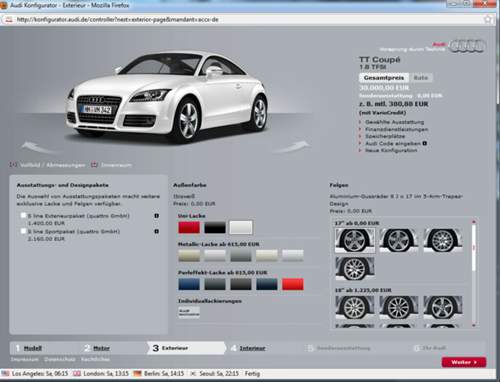
Task: Select the first 17" wheel thumbnail
Action: [355, 241]
